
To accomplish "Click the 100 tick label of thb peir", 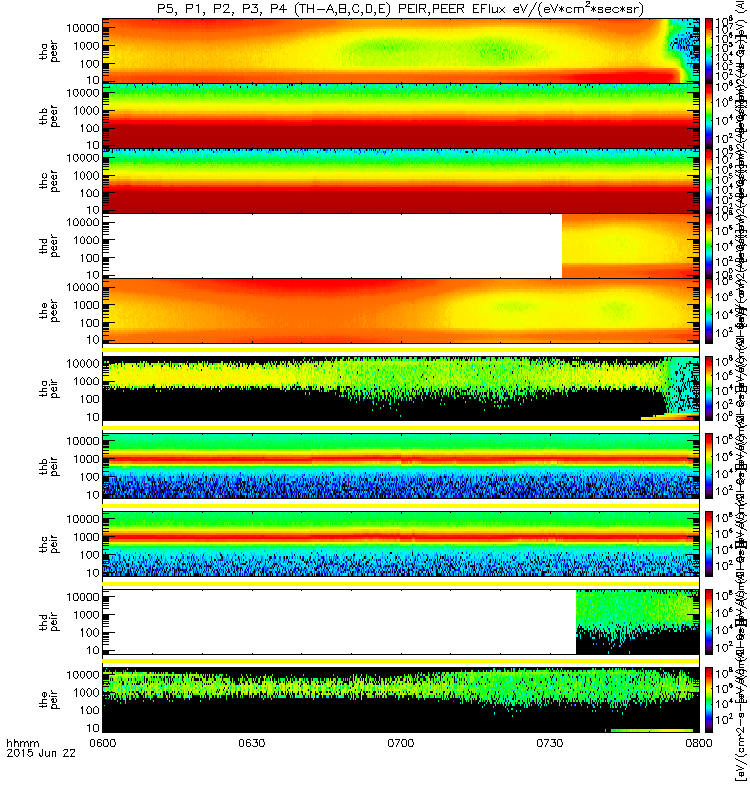I will (x=89, y=477).
